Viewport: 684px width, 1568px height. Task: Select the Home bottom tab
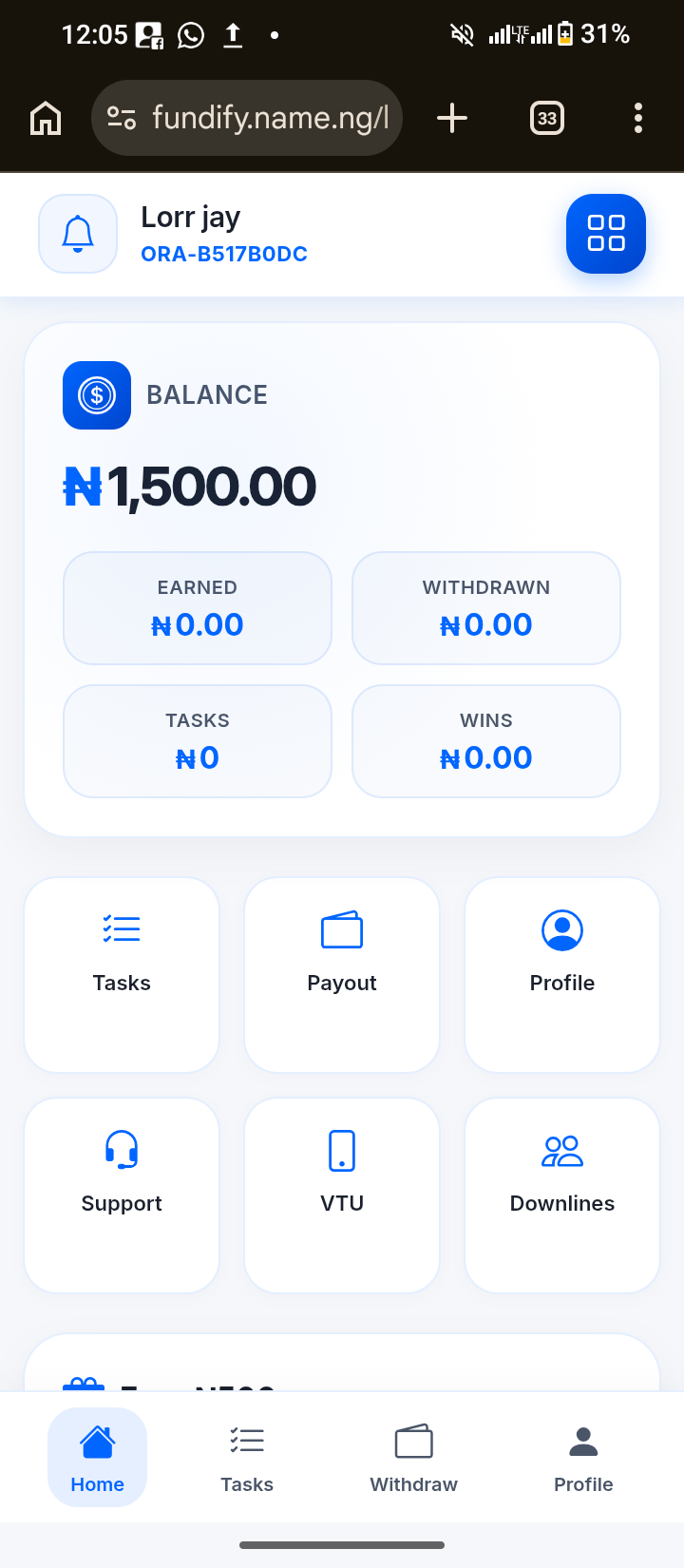[x=97, y=1457]
